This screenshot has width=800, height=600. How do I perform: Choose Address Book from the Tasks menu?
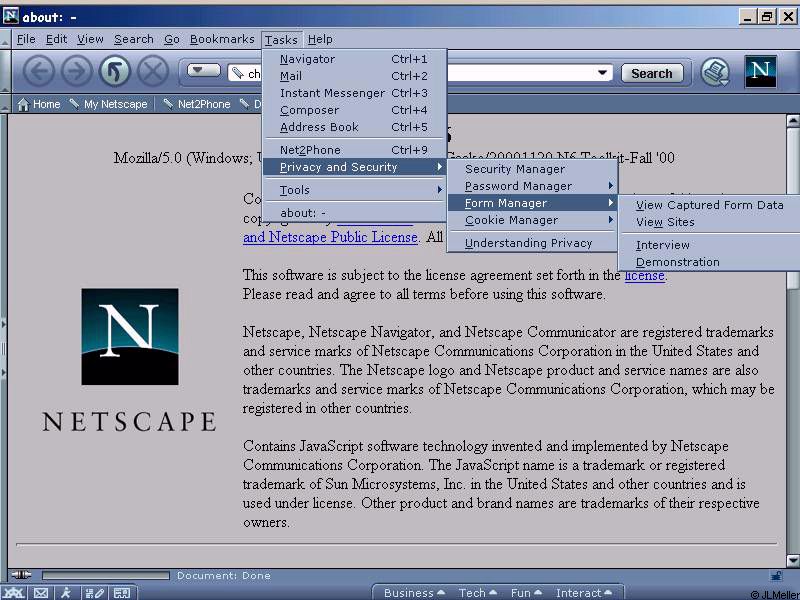click(x=354, y=127)
